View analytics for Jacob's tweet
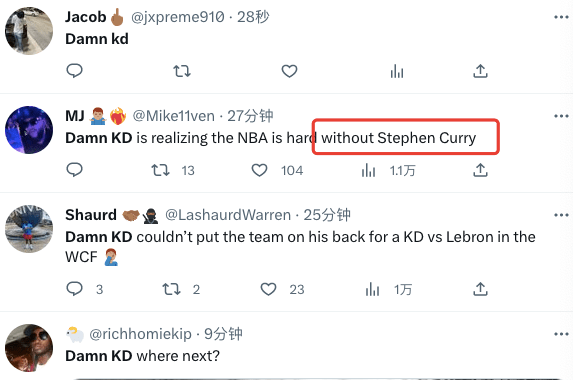Viewport: 573px width, 380px height. (x=396, y=71)
